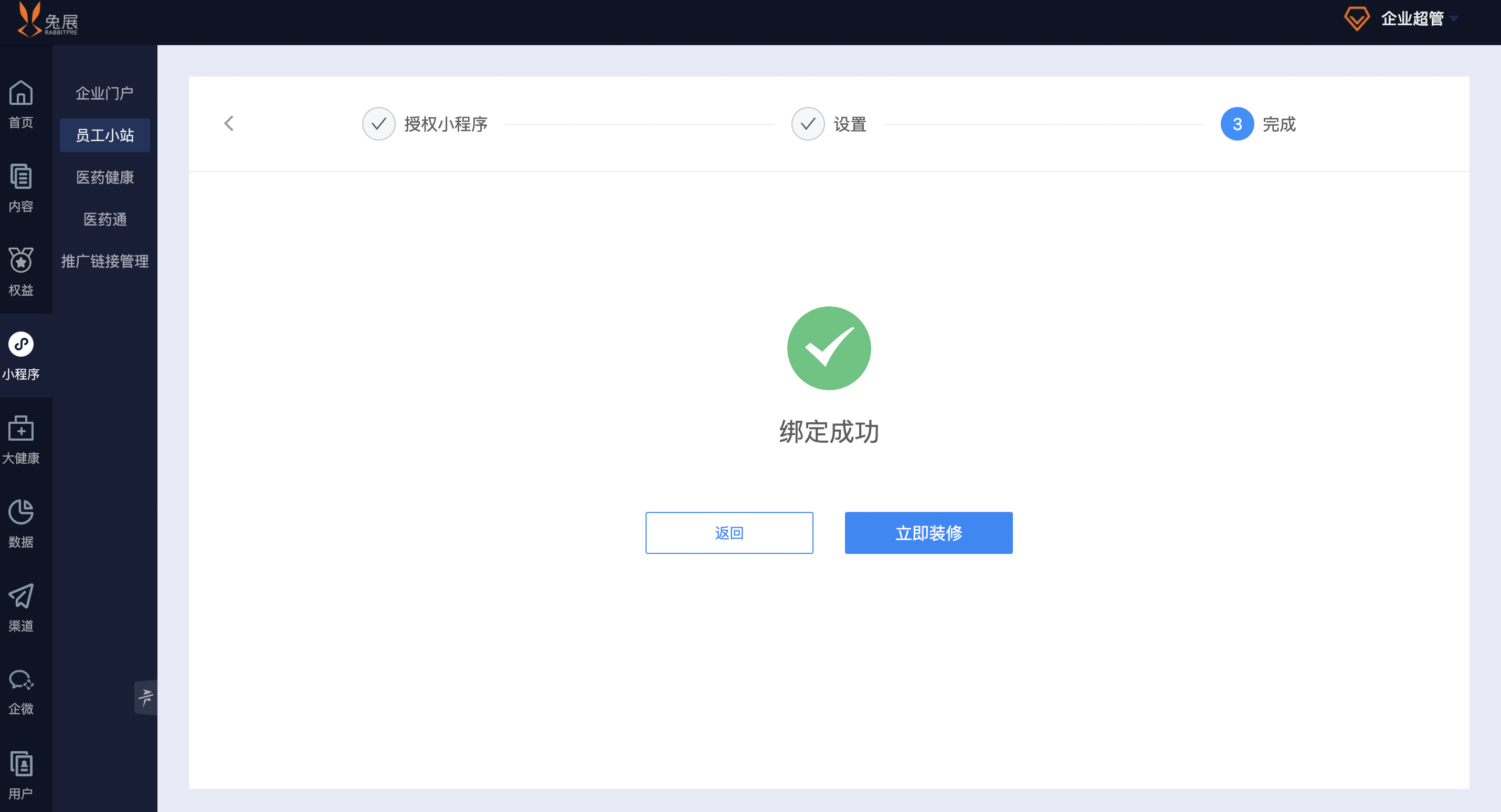
Task: Open the 医药通 submenu item
Action: click(x=105, y=219)
